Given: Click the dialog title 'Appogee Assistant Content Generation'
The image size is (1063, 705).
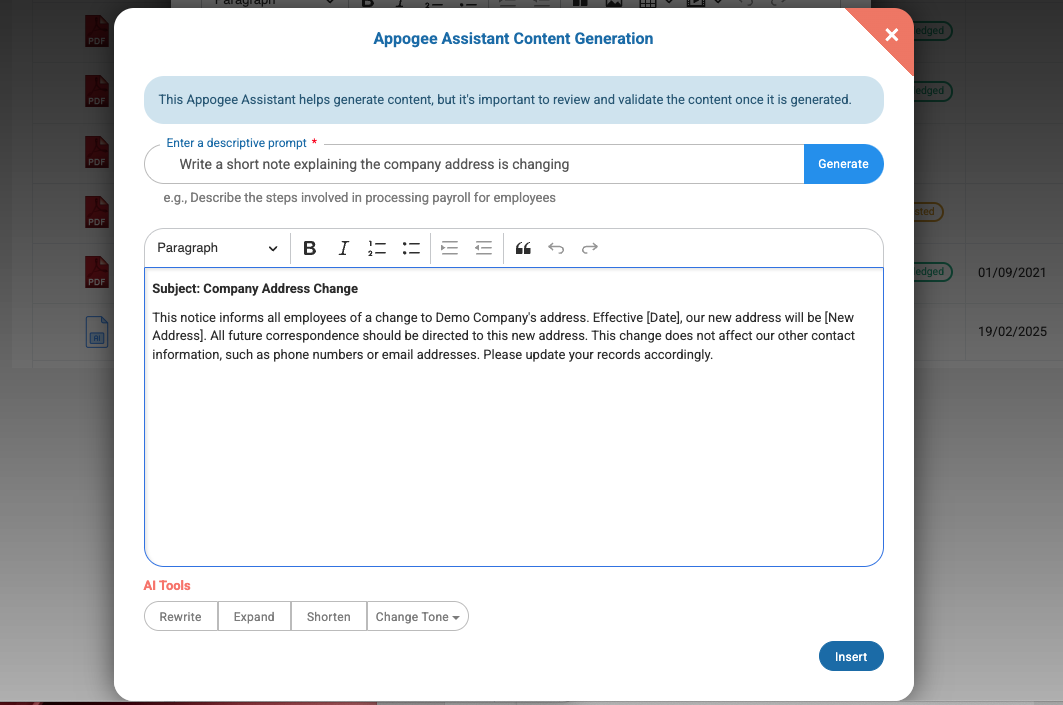Looking at the screenshot, I should 513,39.
